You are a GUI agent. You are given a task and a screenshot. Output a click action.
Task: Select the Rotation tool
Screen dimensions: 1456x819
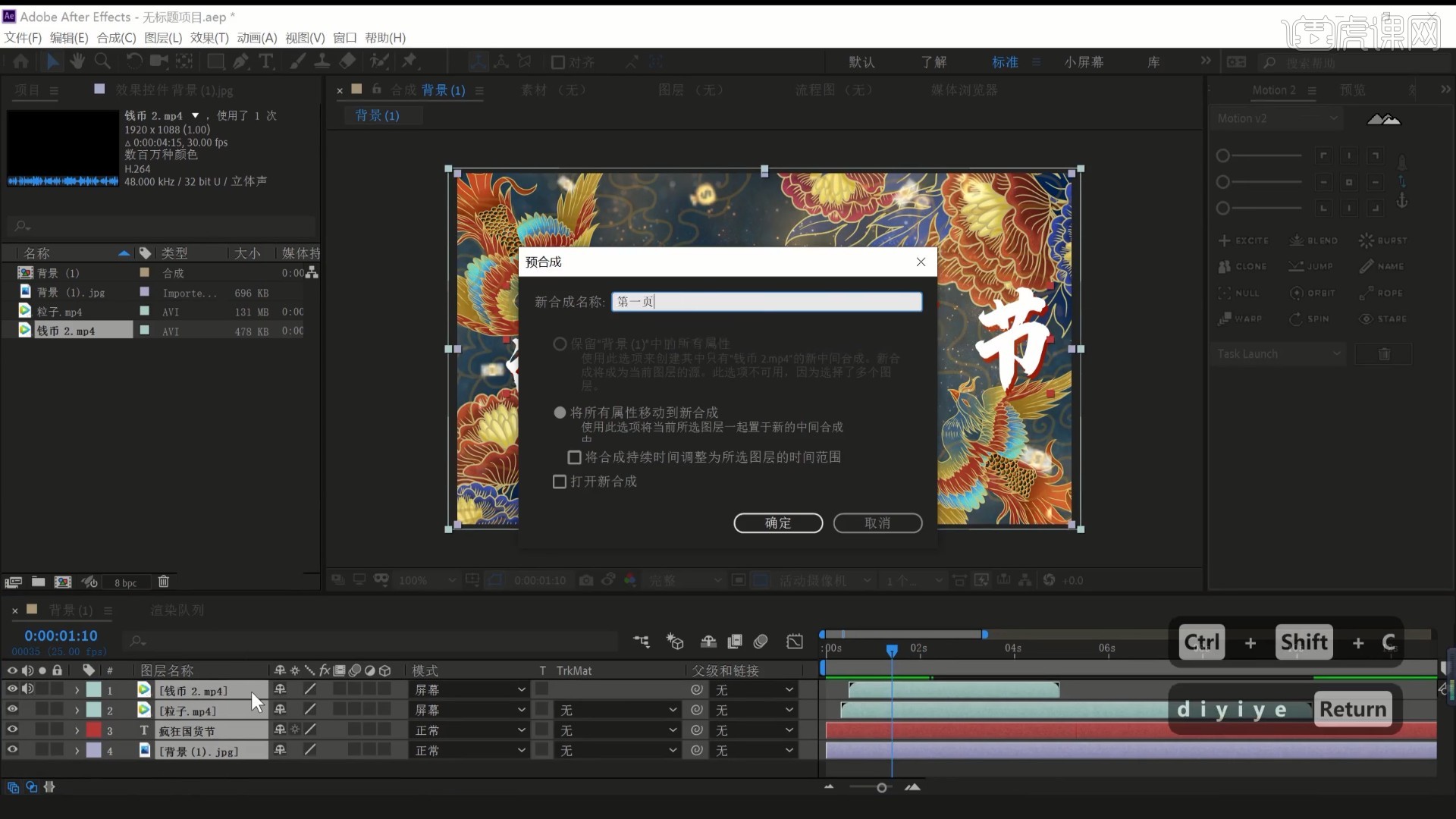(x=133, y=61)
